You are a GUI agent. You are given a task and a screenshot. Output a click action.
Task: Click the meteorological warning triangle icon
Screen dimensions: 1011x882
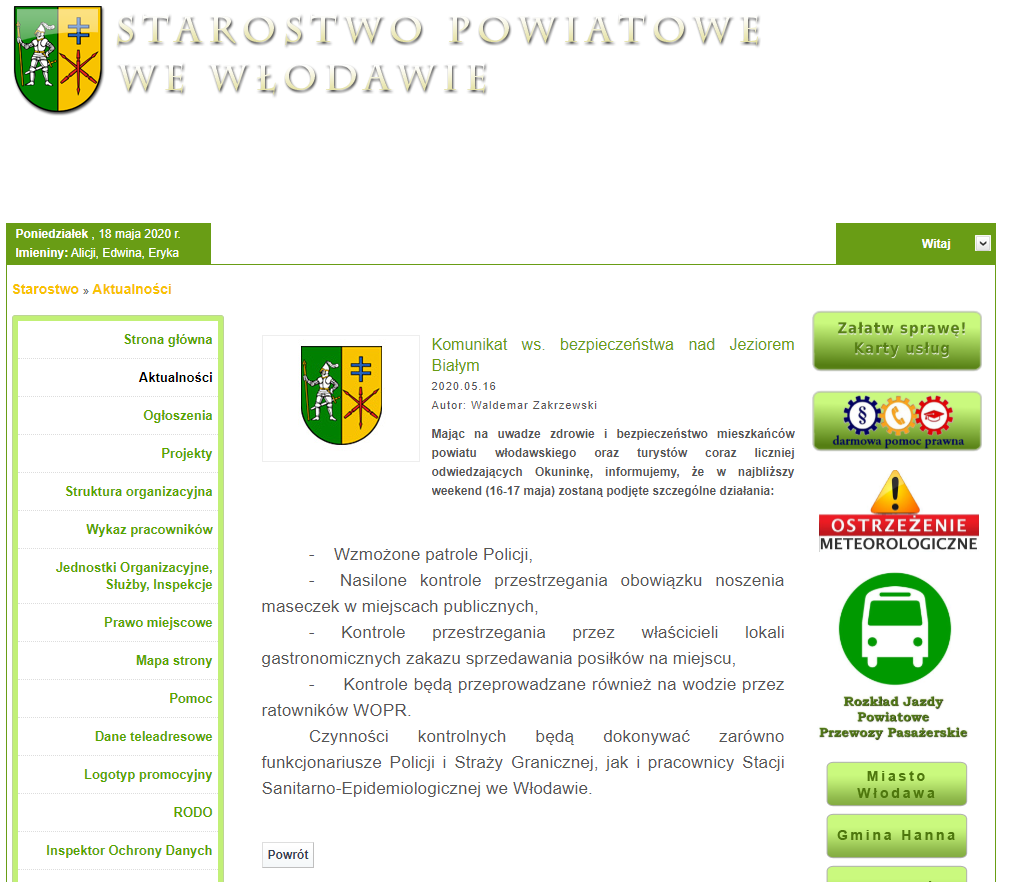point(897,493)
